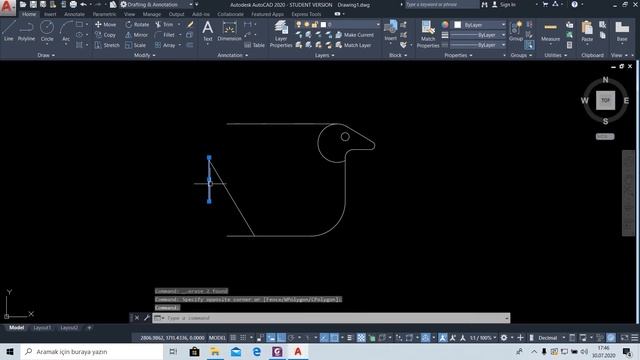Open the Decimal units dropdown
Image resolution: width=640 pixels, height=360 pixels.
[x=551, y=338]
